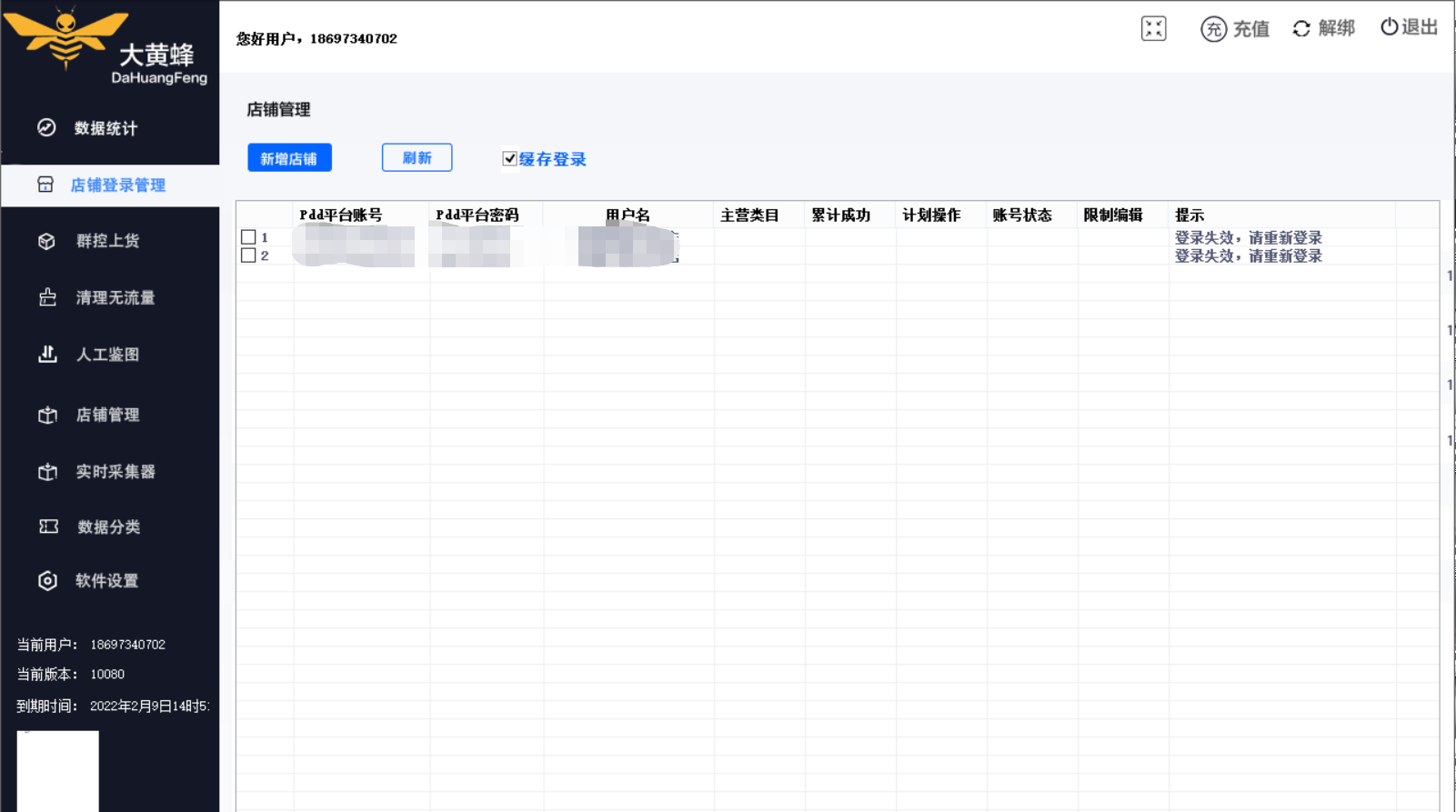Click 解绑 to unbind the account

(1323, 28)
